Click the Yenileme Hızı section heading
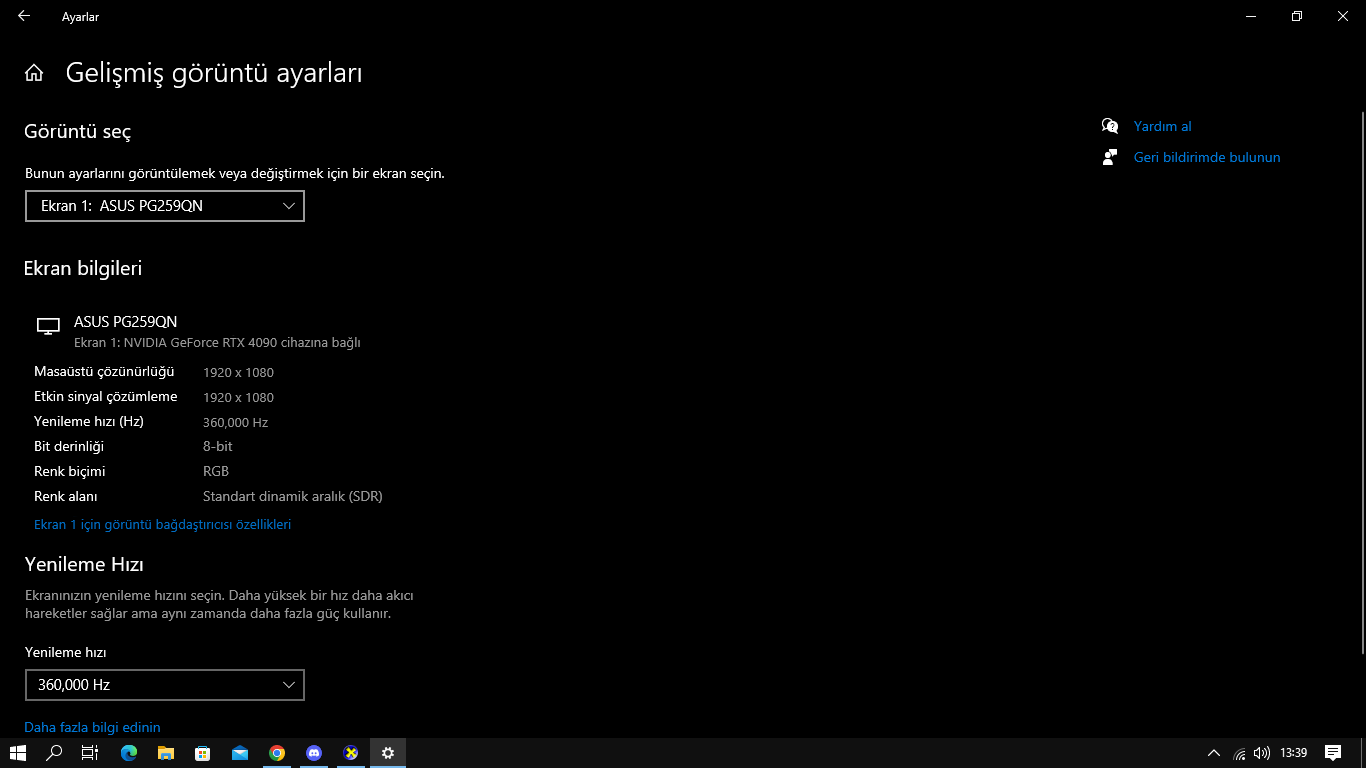The image size is (1366, 768). pyautogui.click(x=84, y=564)
